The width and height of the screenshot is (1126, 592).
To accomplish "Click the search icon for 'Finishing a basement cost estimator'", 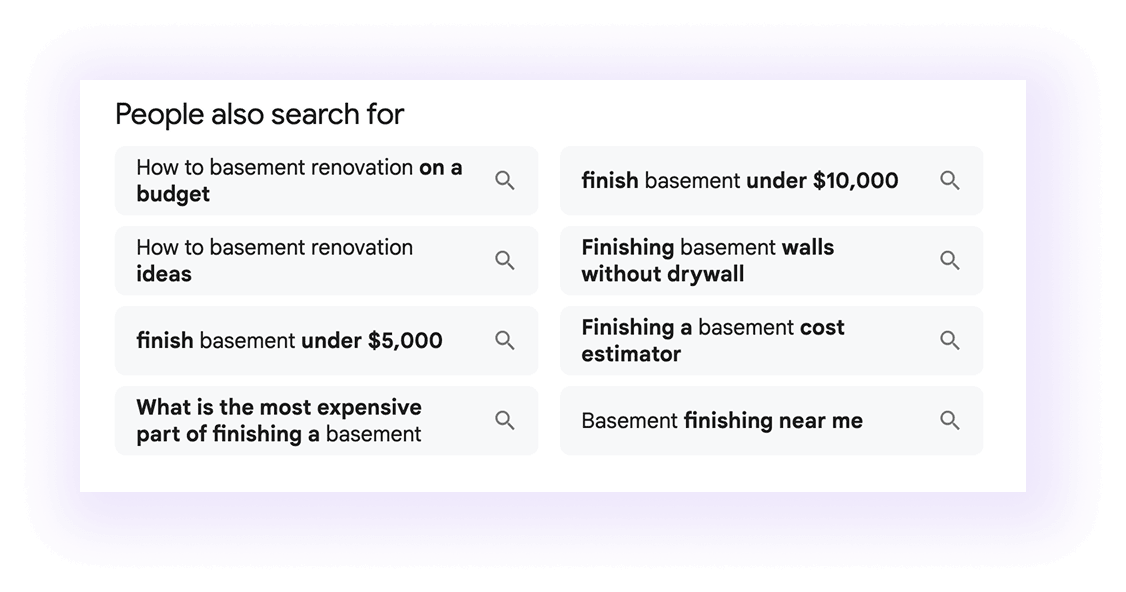I will (x=949, y=340).
